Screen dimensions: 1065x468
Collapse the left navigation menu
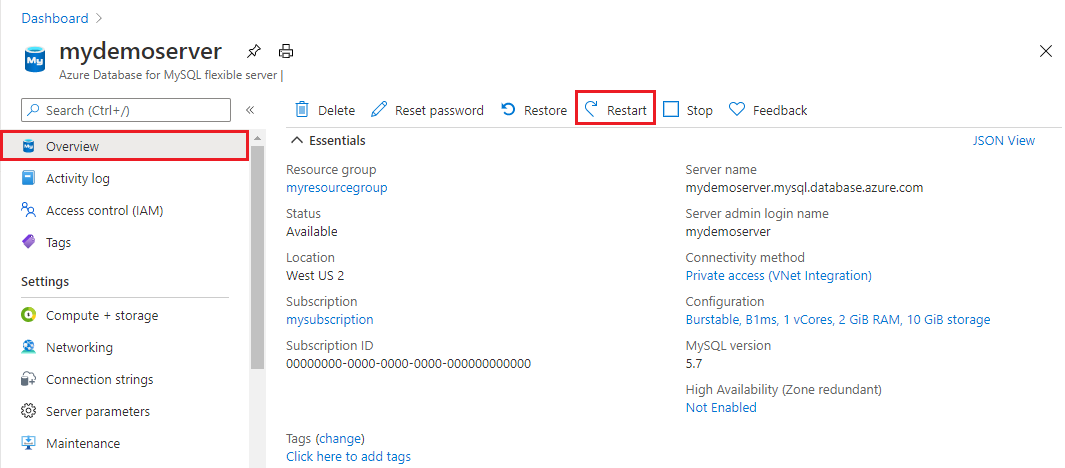tap(250, 110)
